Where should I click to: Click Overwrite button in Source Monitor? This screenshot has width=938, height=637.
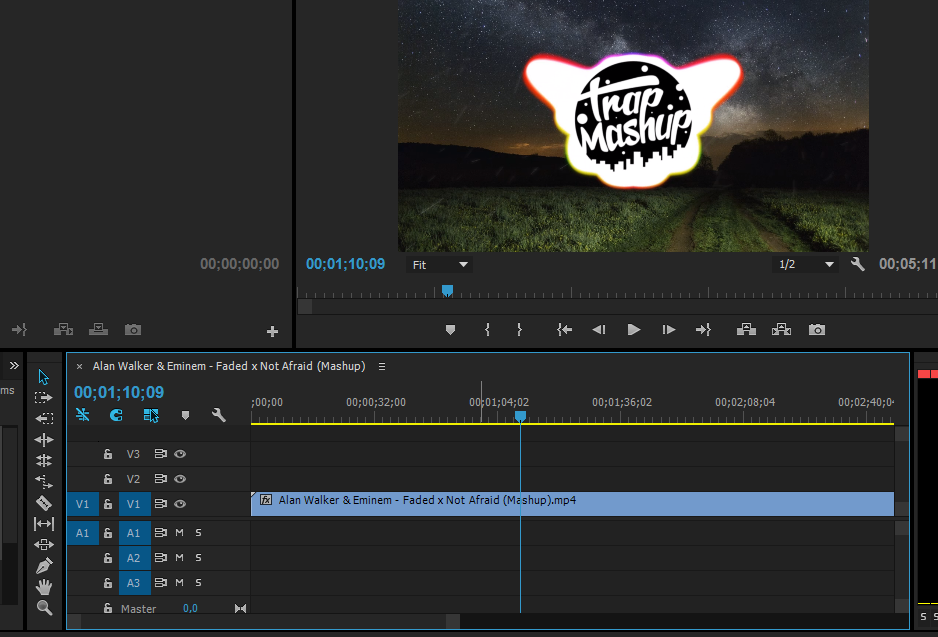[98, 330]
